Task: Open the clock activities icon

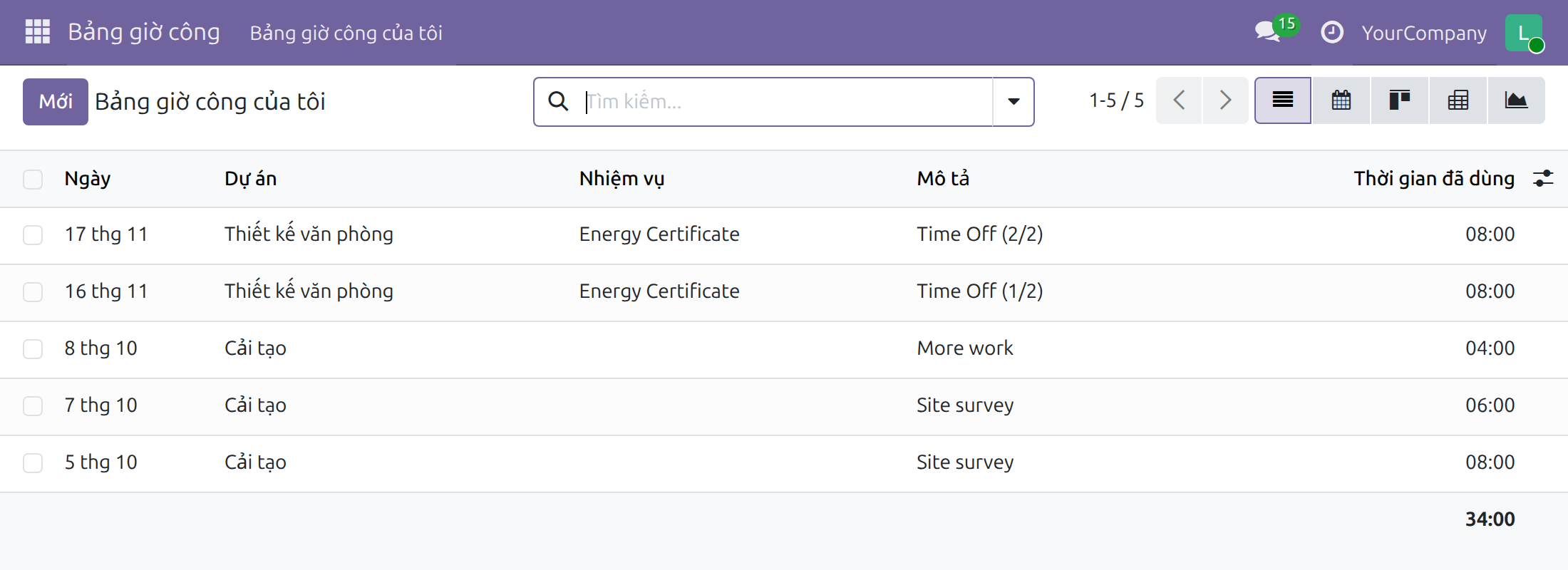Action: [1331, 33]
